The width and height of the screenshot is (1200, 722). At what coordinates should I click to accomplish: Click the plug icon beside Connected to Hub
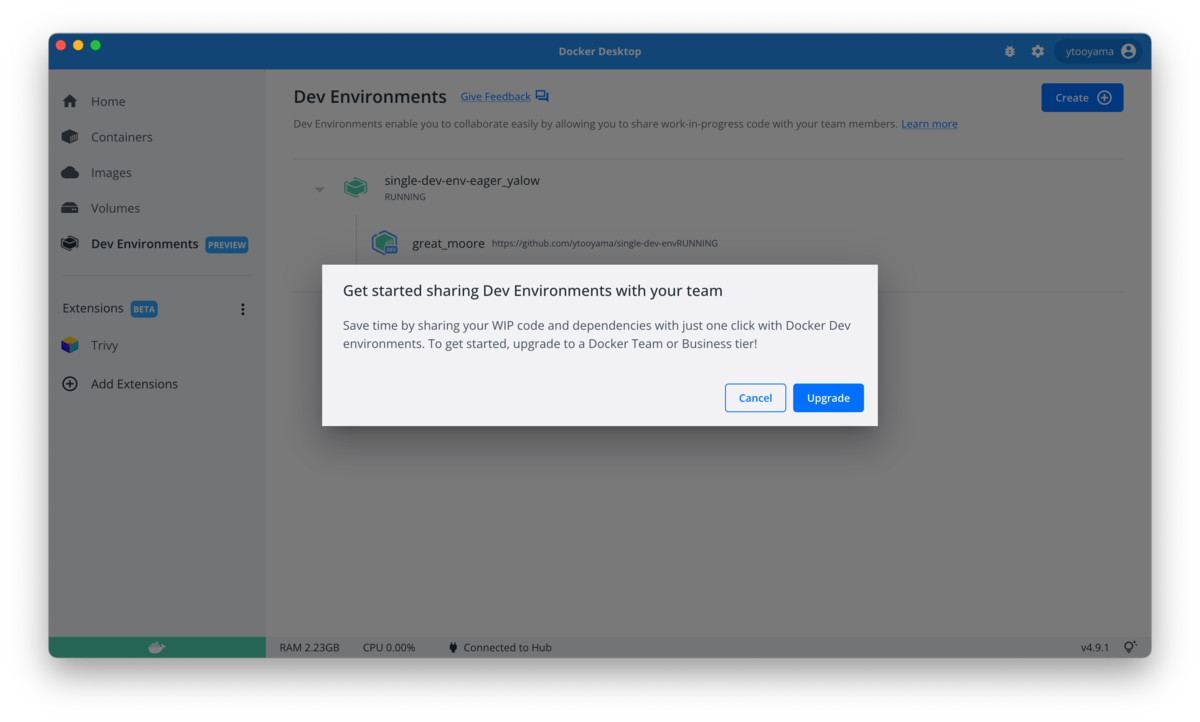coord(453,647)
